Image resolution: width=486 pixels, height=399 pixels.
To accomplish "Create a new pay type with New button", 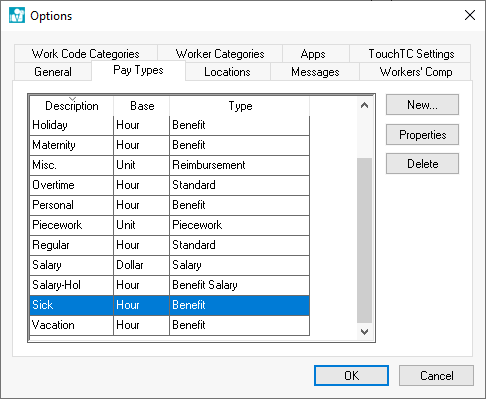I will 422,105.
